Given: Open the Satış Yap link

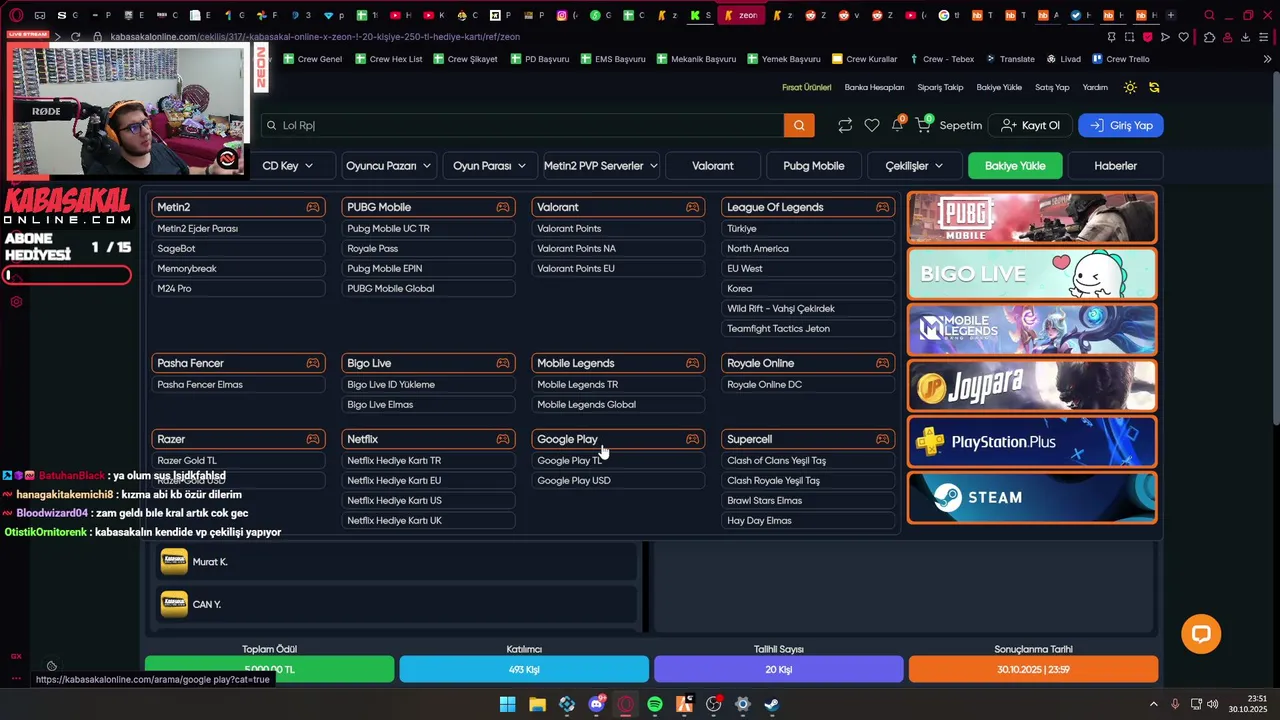Looking at the screenshot, I should coord(1052,87).
